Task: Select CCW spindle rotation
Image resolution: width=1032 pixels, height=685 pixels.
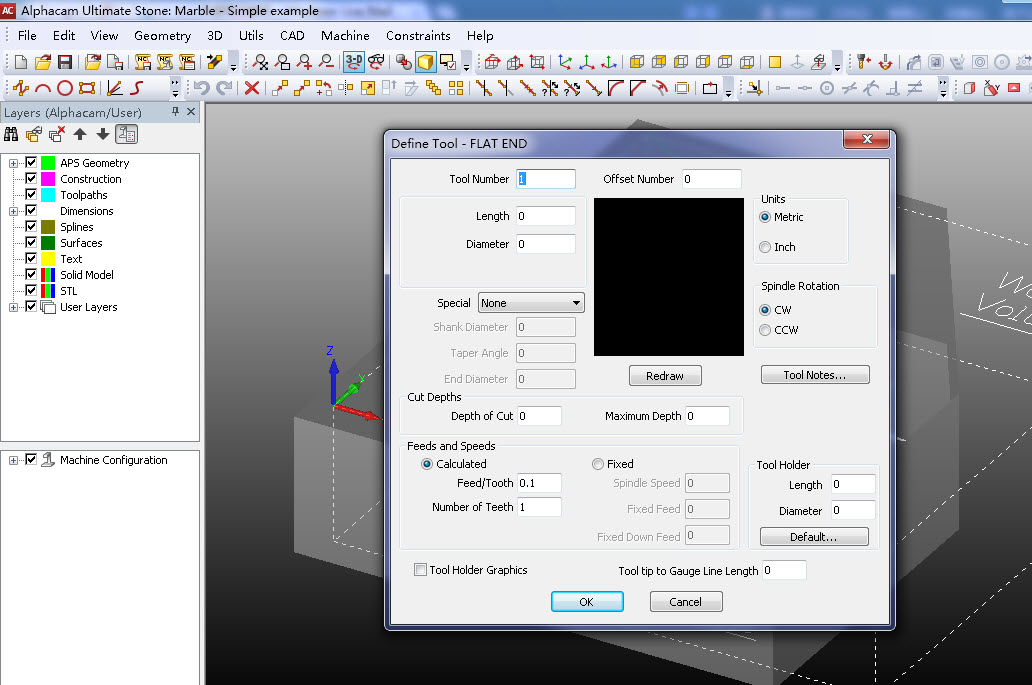Action: coord(765,330)
